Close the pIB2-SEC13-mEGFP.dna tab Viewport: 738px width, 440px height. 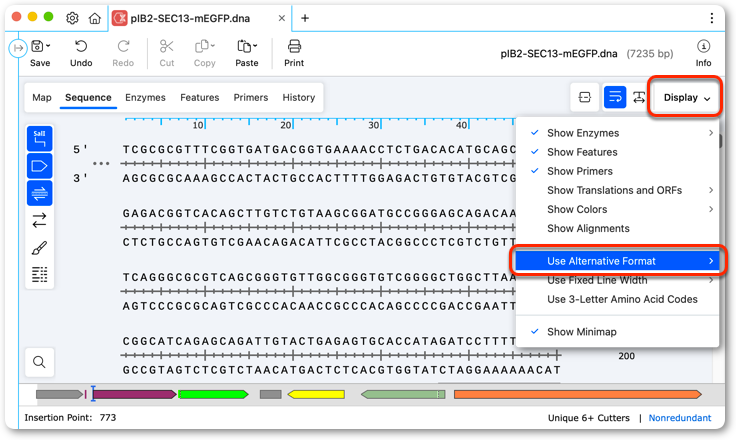(x=281, y=18)
